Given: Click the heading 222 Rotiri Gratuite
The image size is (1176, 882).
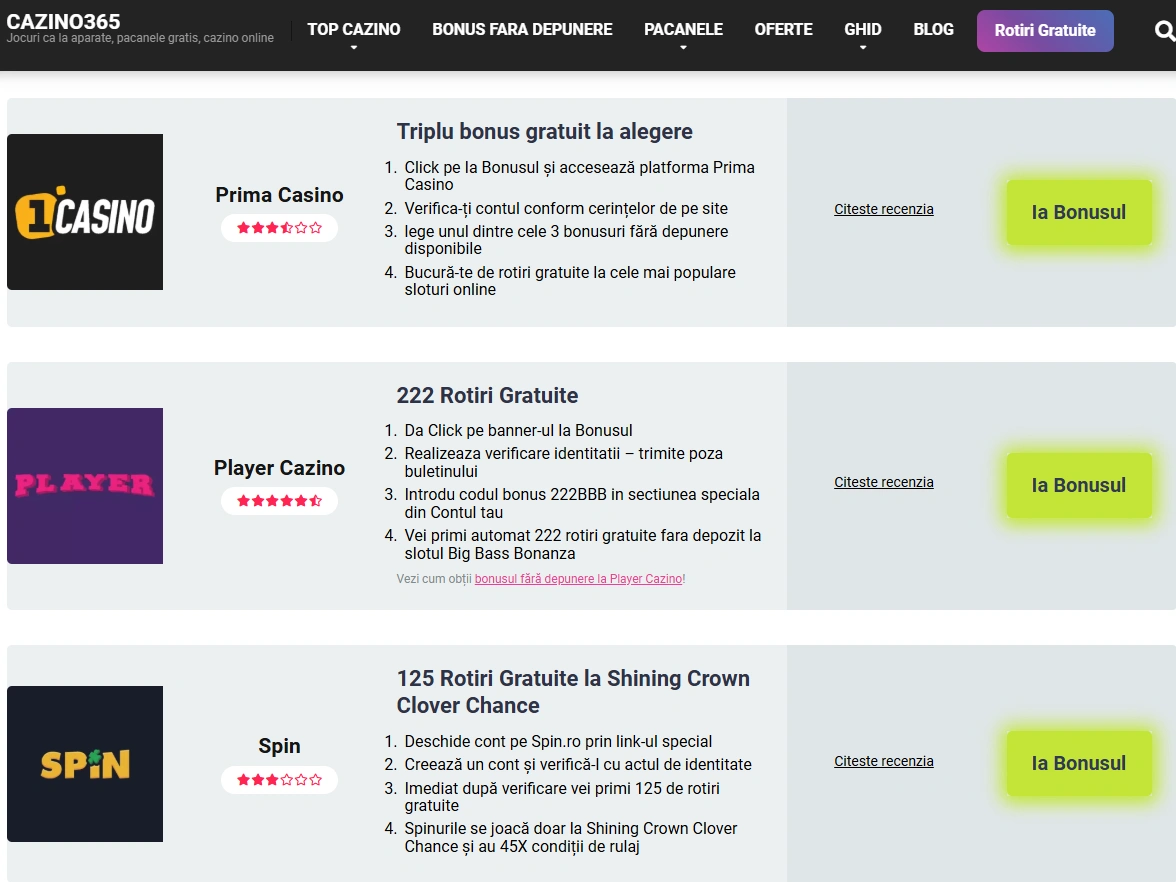Looking at the screenshot, I should (x=488, y=395).
